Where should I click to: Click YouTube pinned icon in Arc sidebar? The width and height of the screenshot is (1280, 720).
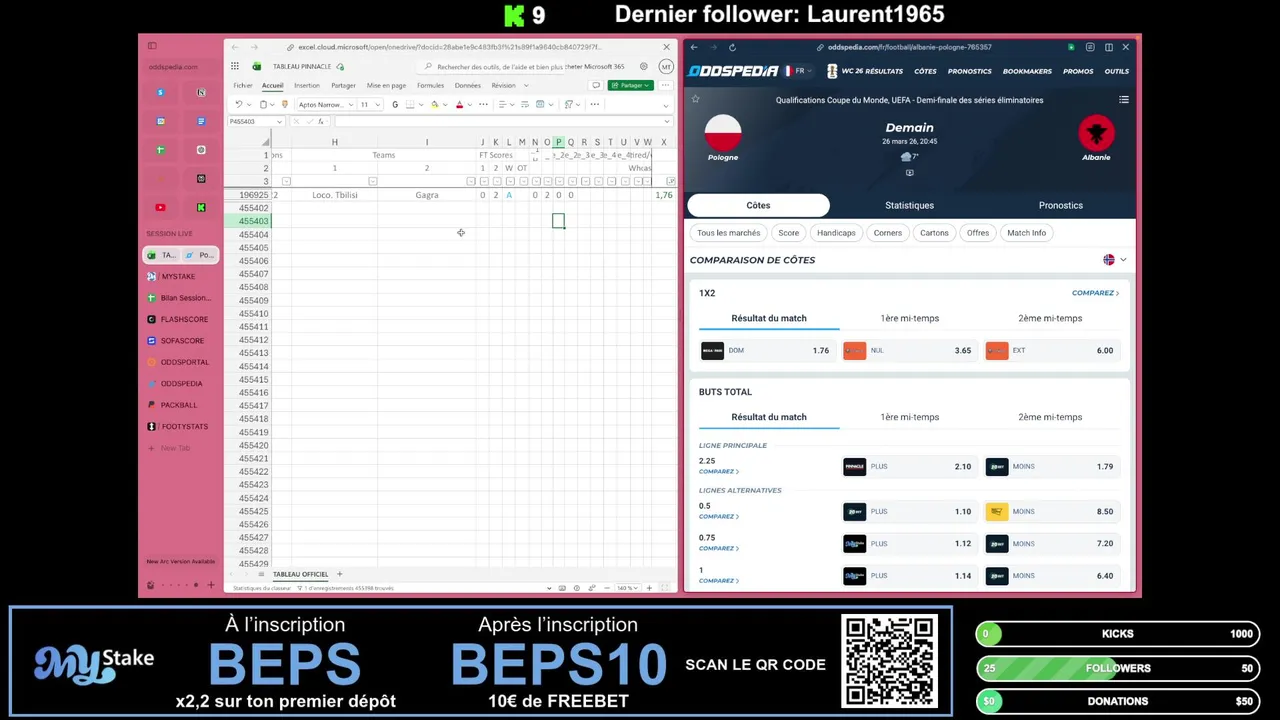point(160,207)
